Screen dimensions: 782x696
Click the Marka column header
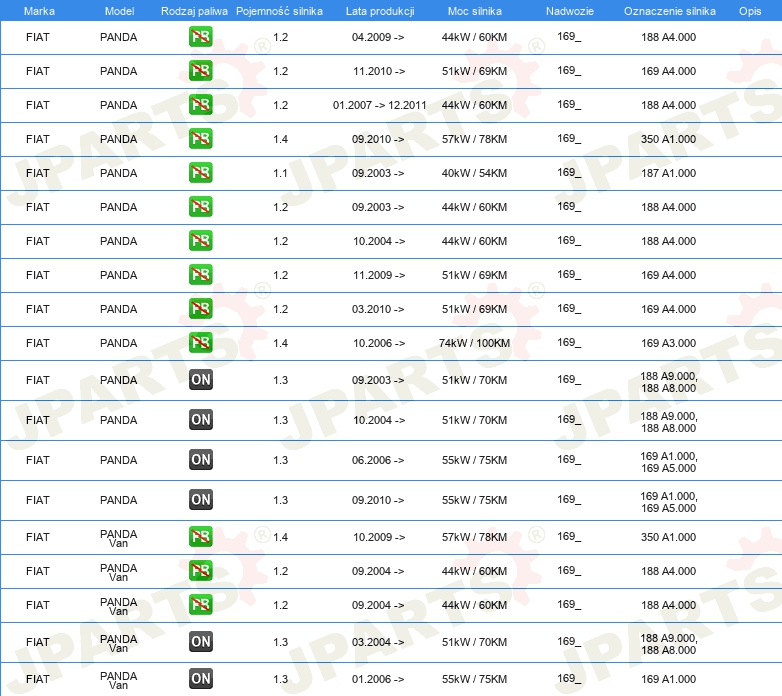pos(39,11)
